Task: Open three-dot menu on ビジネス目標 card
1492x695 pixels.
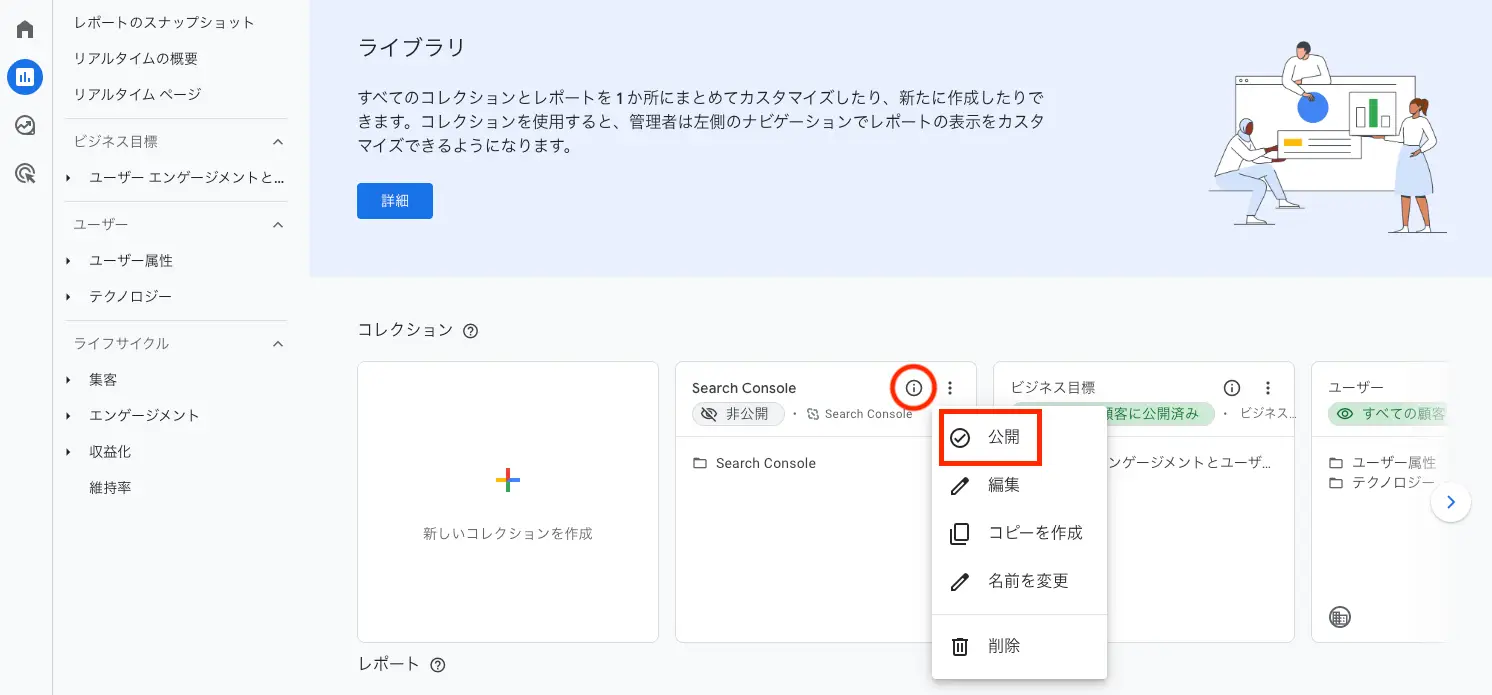Action: coord(1268,388)
